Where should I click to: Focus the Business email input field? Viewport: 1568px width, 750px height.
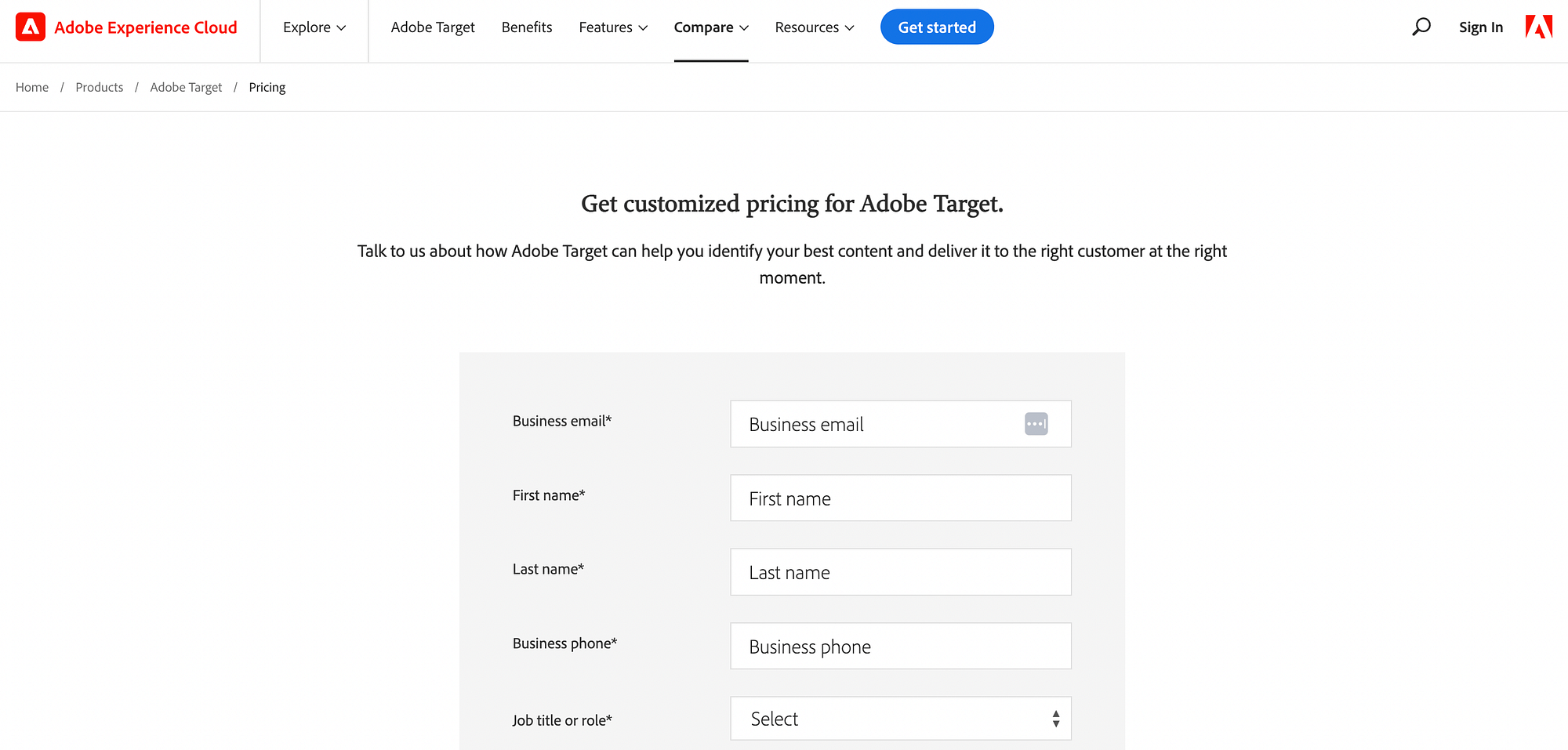(901, 424)
